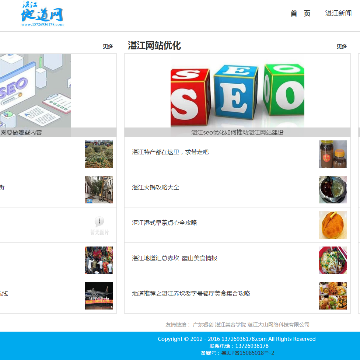Image resolution: width=360 pixels, height=360 pixels.
Task: Click the caption bar below SEO cubes banner
Action: coord(237,132)
